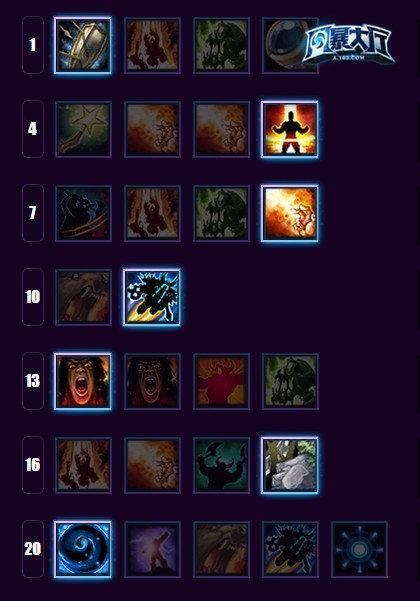420x601 pixels.
Task: Click the highlighted fire breath talent at level 7
Action: coord(290,213)
